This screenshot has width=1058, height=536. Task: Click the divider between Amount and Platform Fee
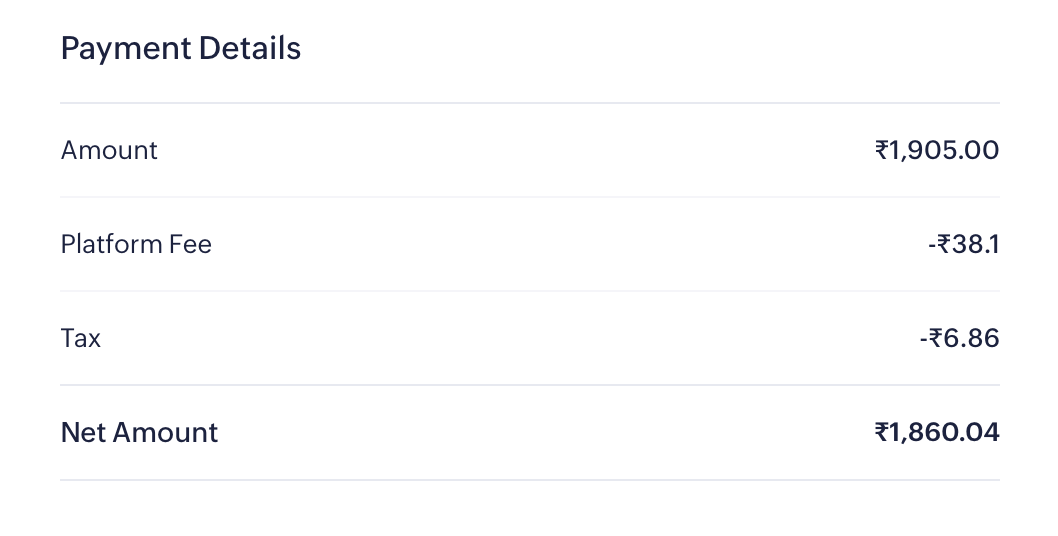(529, 197)
